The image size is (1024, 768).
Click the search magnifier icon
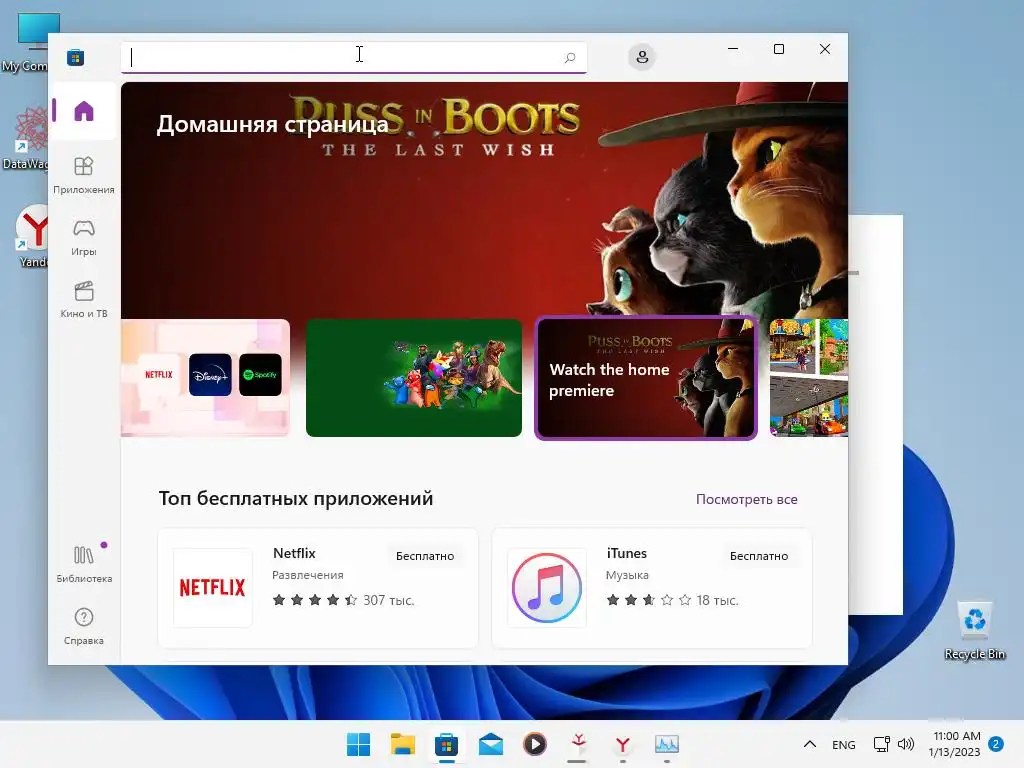tap(569, 57)
